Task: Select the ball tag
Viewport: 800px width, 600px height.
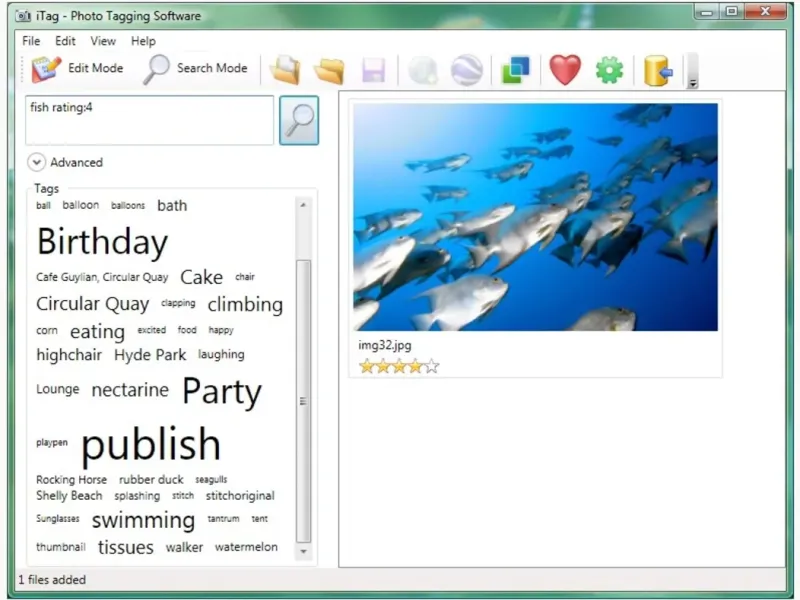Action: point(43,206)
